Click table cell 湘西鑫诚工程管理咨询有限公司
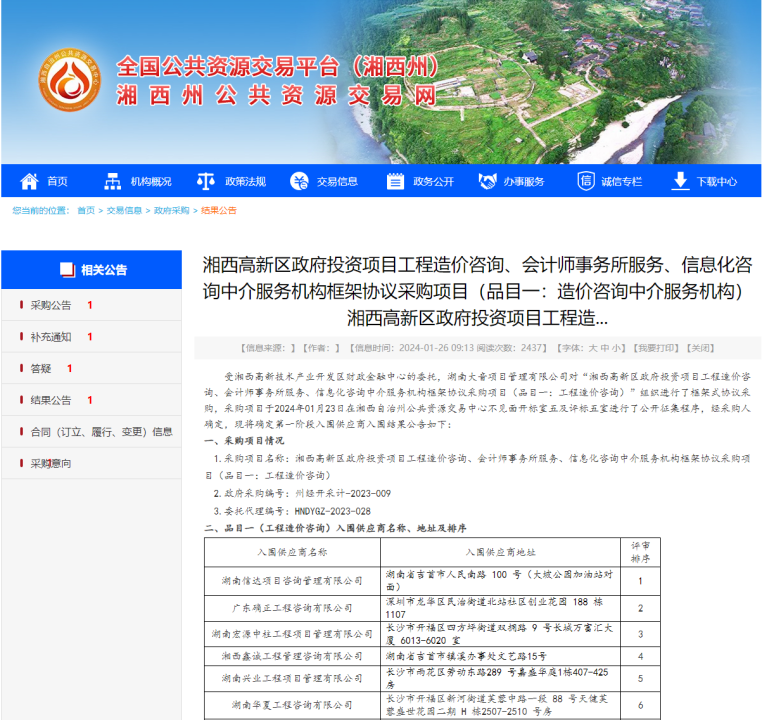This screenshot has width=762, height=720. coord(292,656)
